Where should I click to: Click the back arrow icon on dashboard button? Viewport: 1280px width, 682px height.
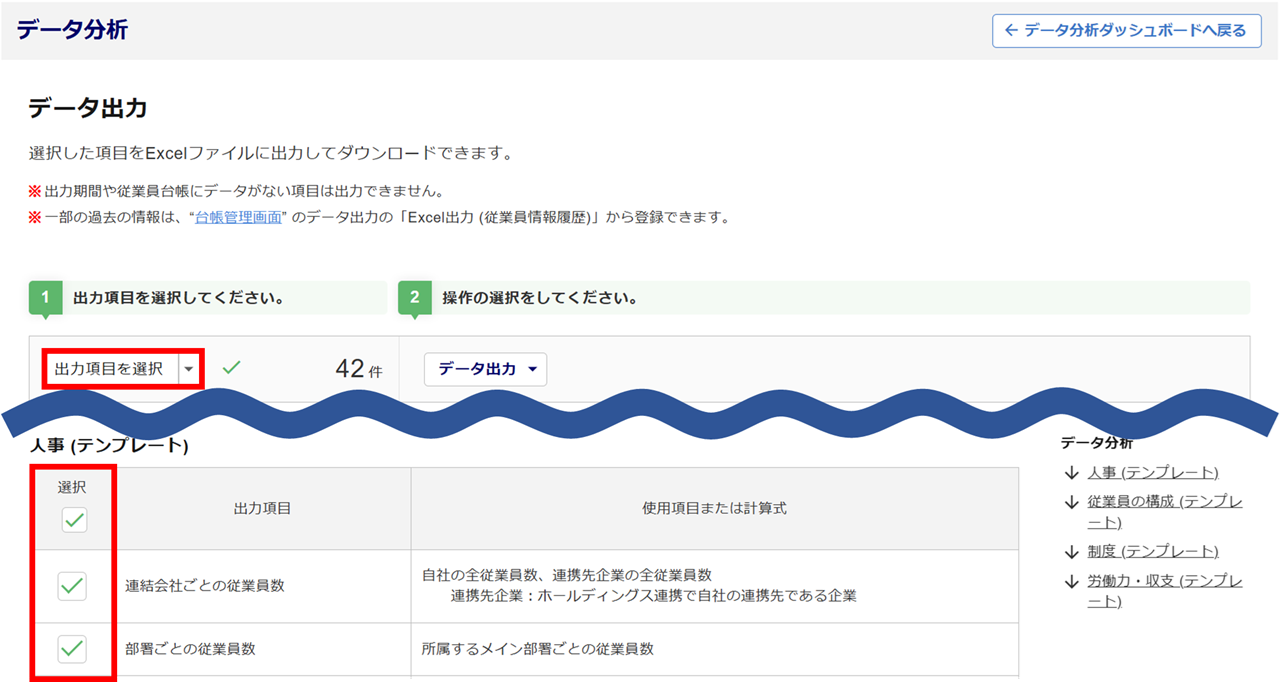[x=1011, y=31]
